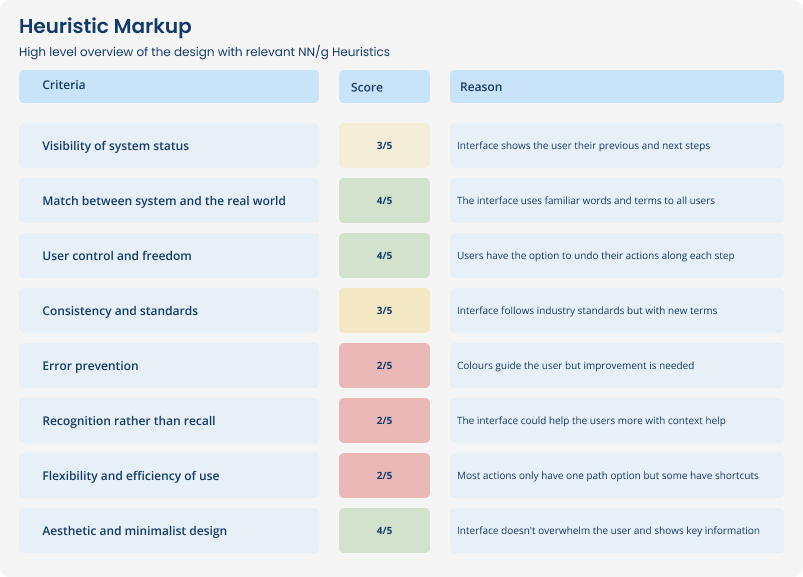Click the yellow 3/5 score for Visibility of system status

coord(384,146)
